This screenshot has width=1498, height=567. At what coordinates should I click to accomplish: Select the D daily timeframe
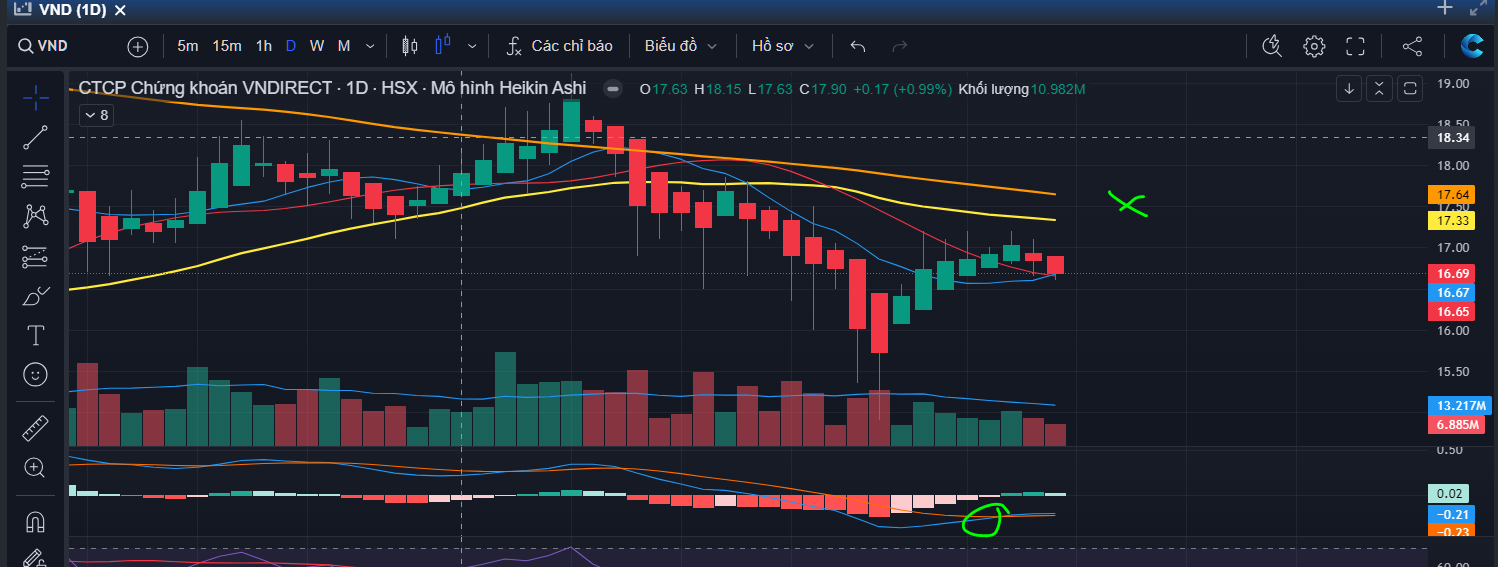(x=291, y=46)
